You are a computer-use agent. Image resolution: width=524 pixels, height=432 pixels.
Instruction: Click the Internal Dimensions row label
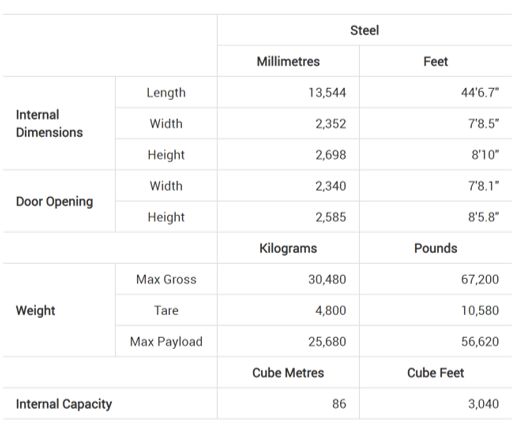click(x=49, y=124)
